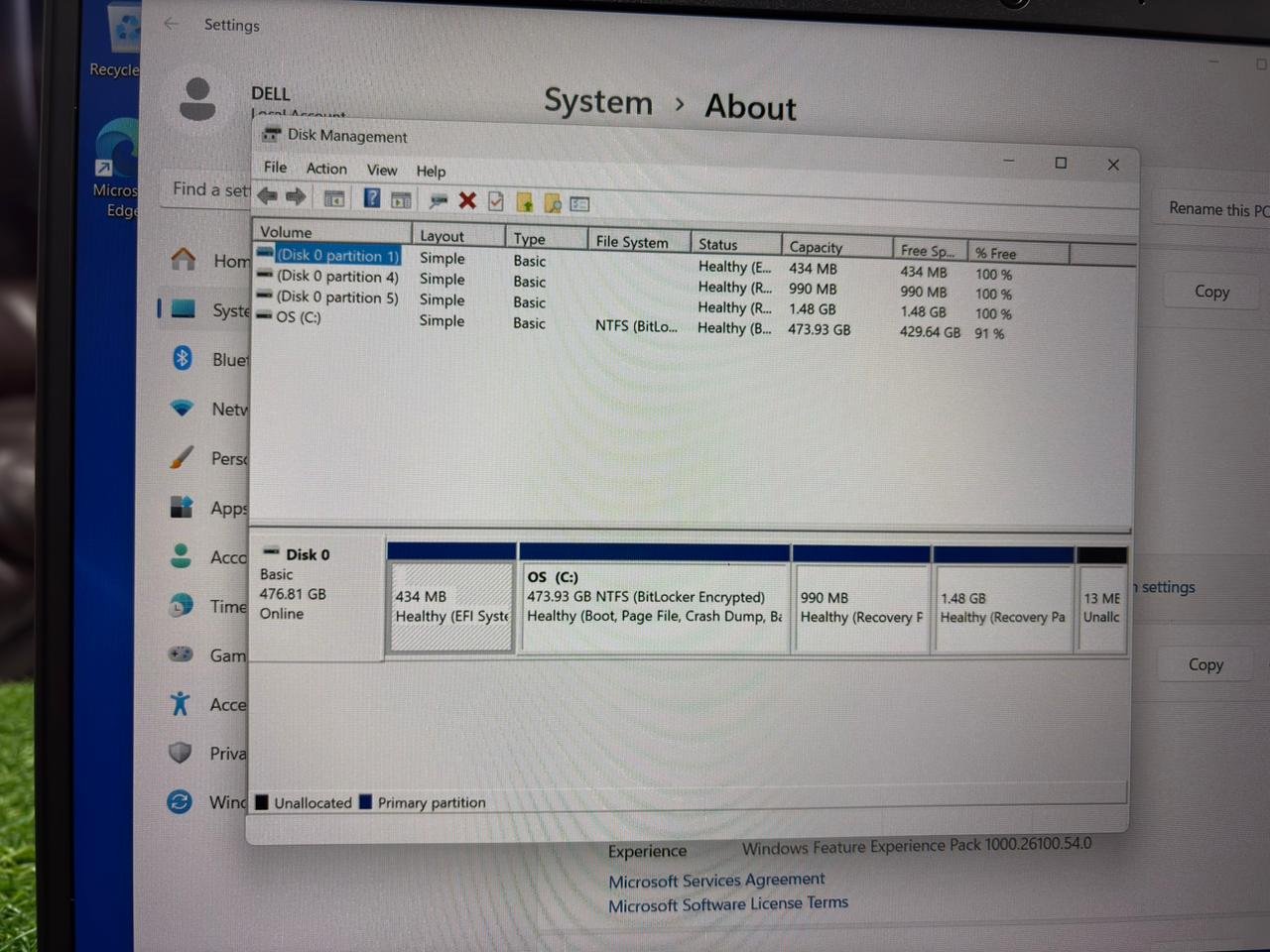The height and width of the screenshot is (952, 1270).
Task: Click the Properties checkmark icon in toolbar
Action: click(x=496, y=202)
